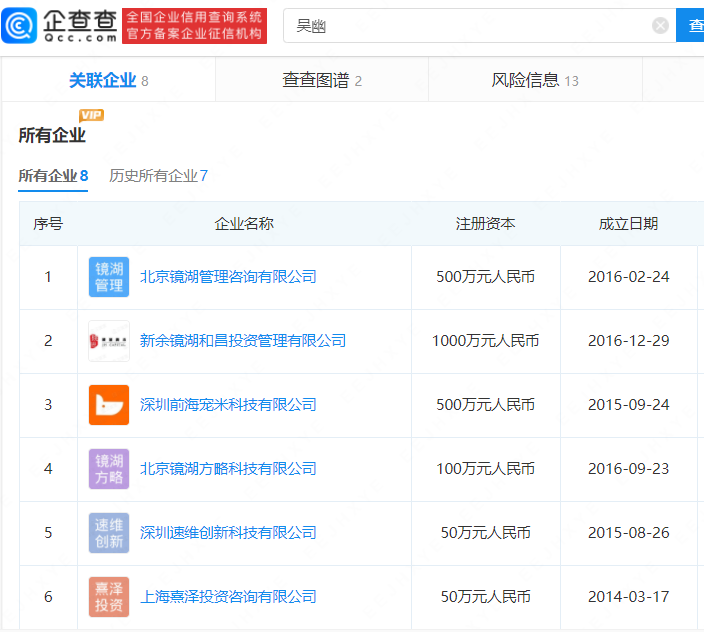Click the 所有企业 section heading

pyautogui.click(x=52, y=135)
